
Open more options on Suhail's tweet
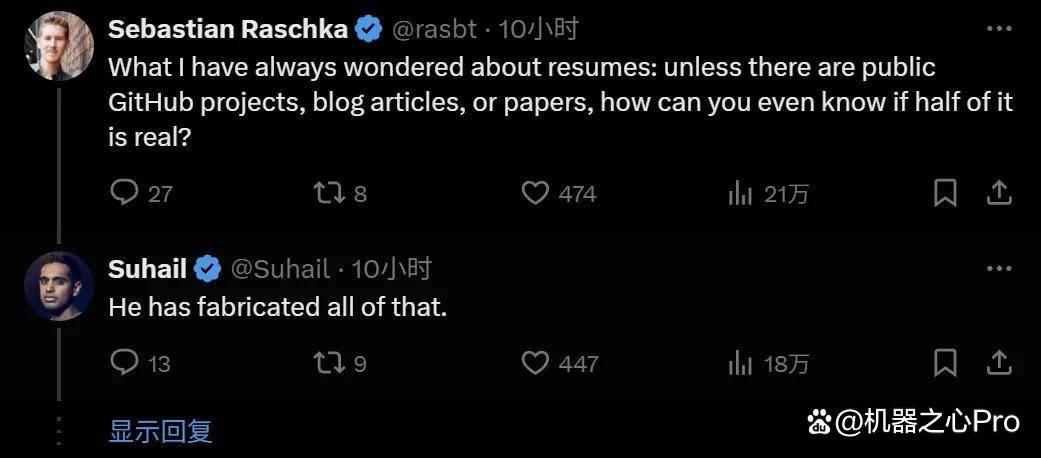point(998,269)
